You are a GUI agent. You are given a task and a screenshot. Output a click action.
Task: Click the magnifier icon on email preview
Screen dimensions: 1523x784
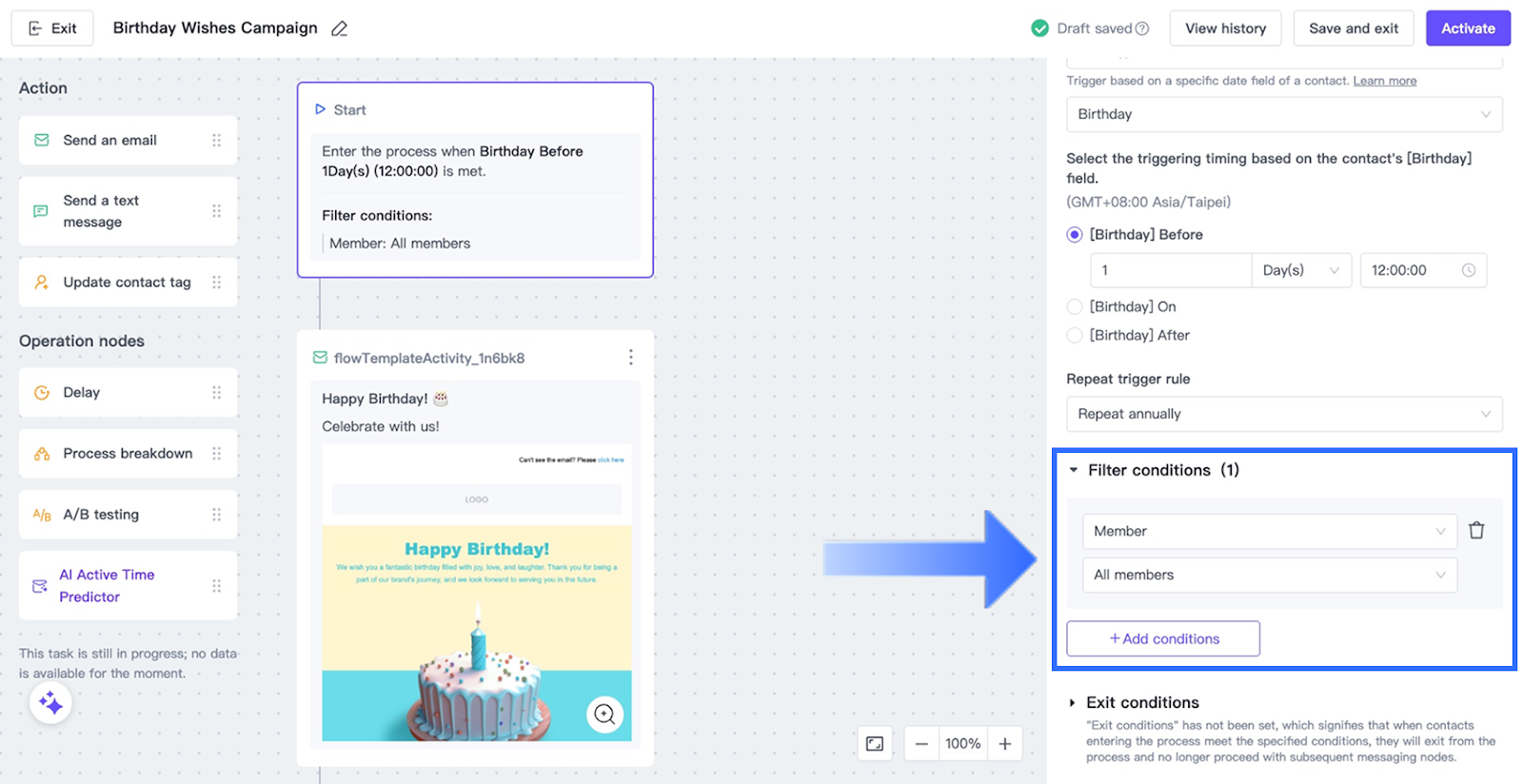pyautogui.click(x=604, y=714)
